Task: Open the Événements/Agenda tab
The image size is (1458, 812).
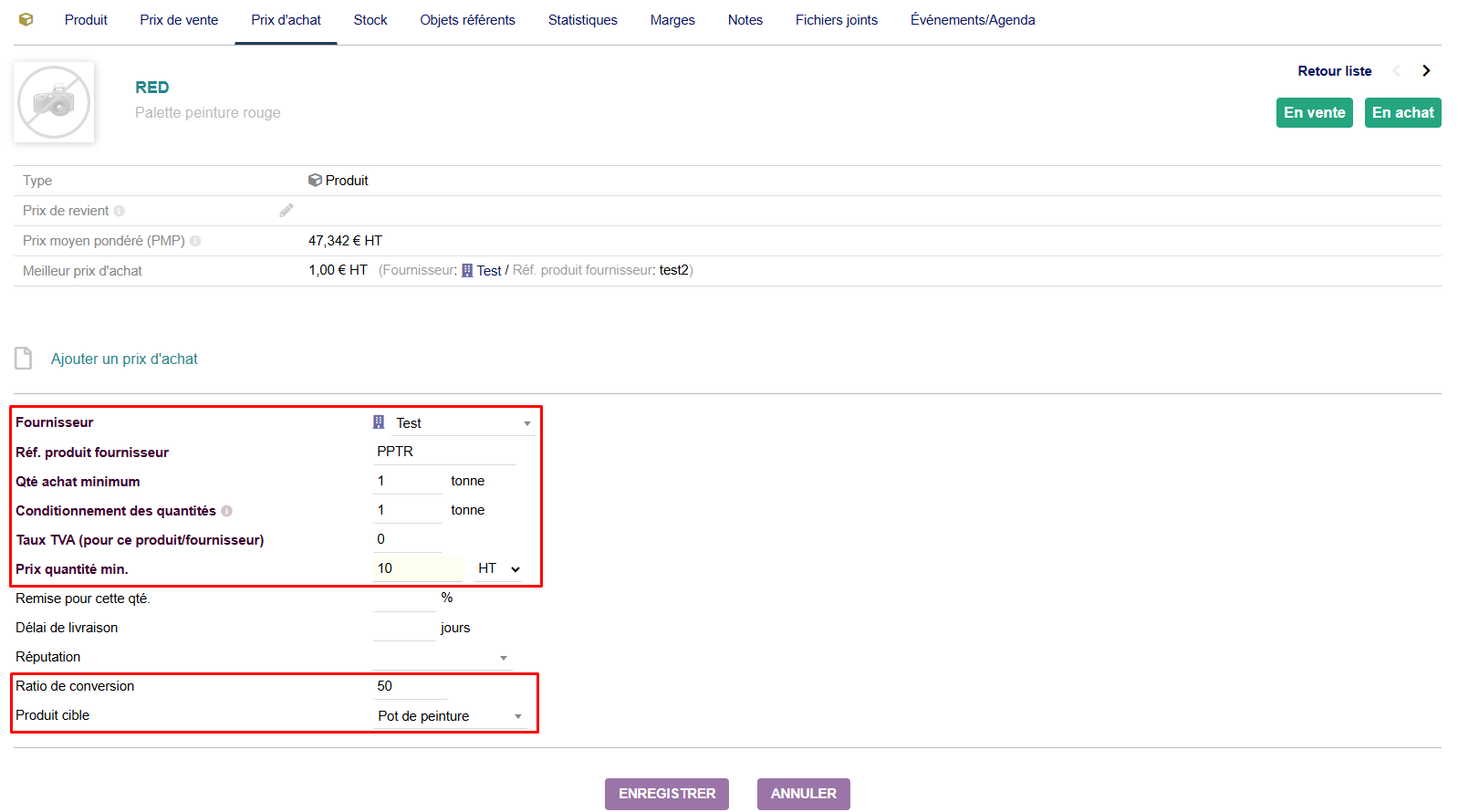Action: [973, 20]
